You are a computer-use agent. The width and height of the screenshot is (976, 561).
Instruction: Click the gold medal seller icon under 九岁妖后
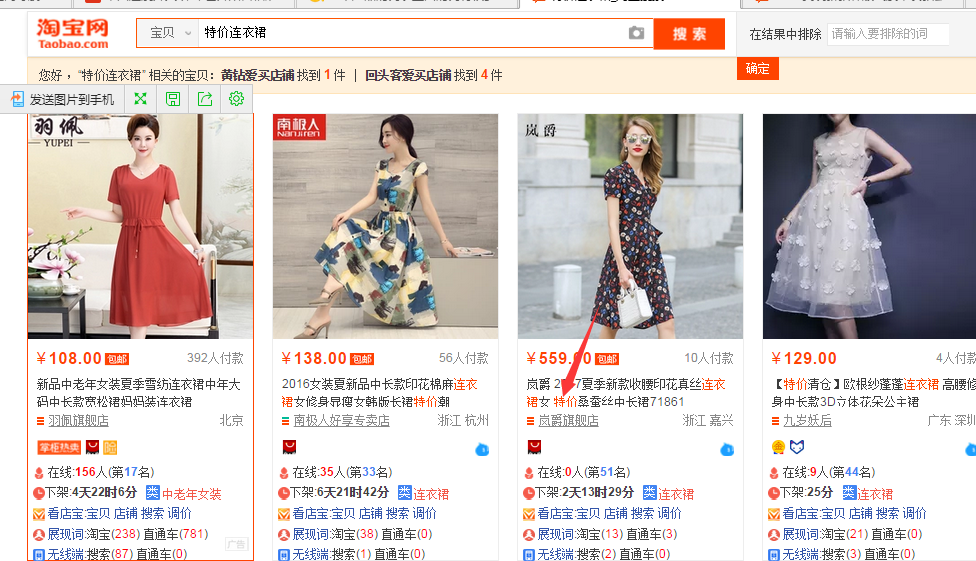click(x=778, y=447)
